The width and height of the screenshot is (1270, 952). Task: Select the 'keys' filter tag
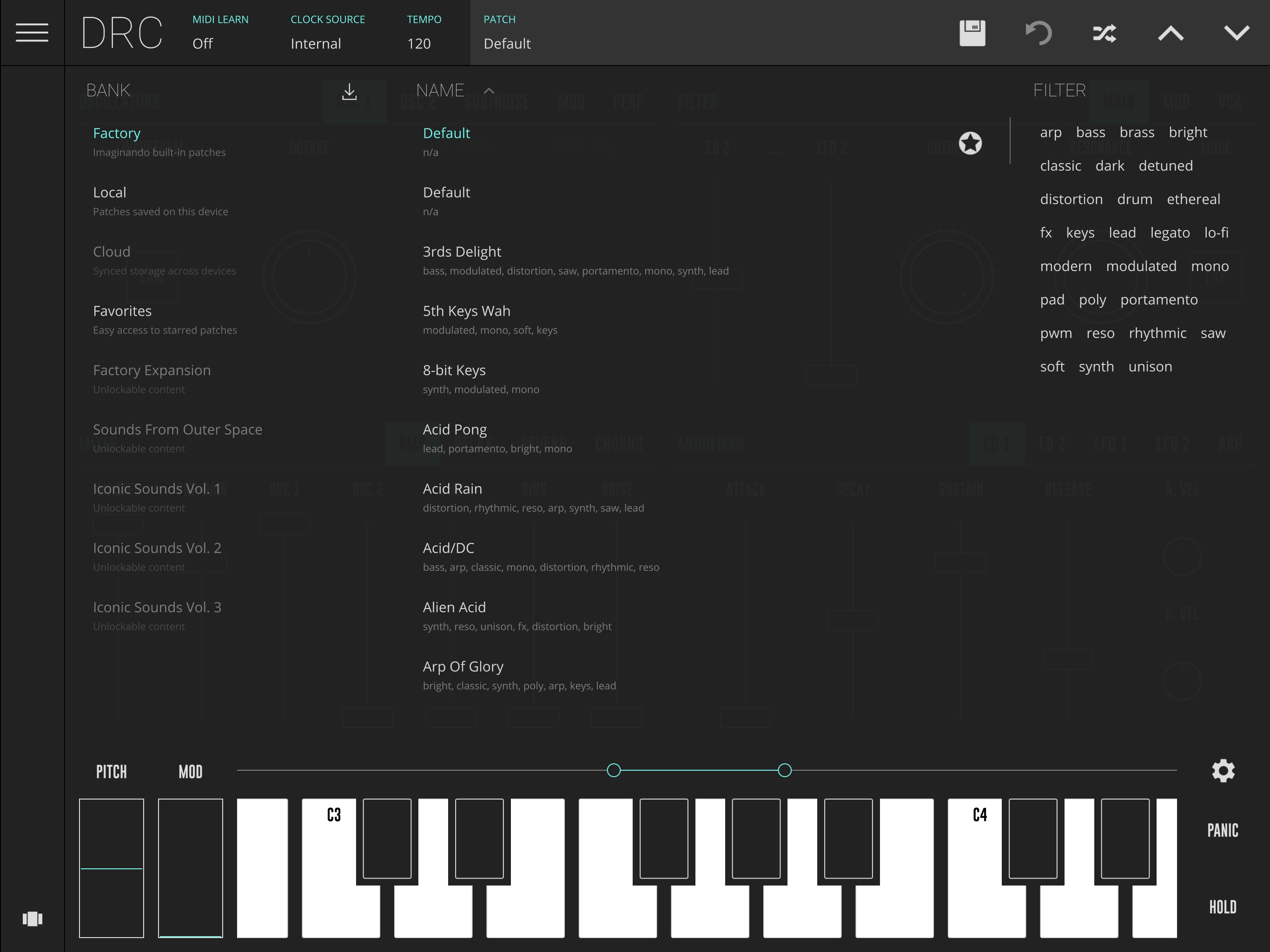tap(1080, 233)
